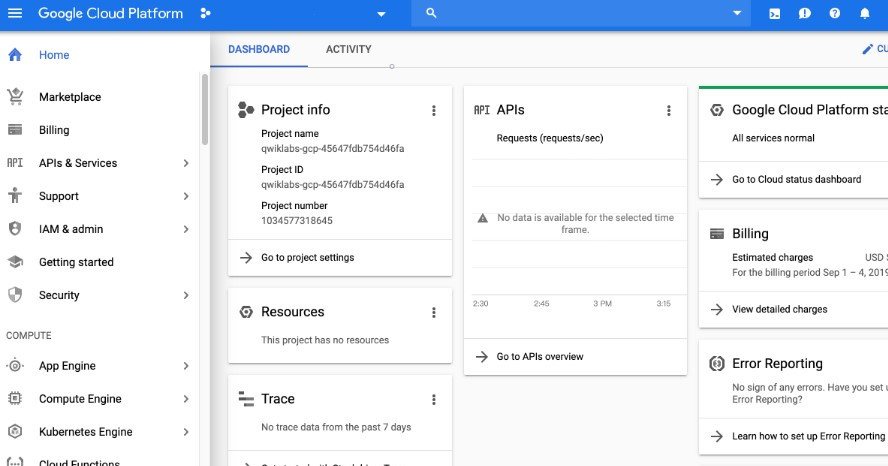Click the Compute Engine chip icon

pos(15,399)
